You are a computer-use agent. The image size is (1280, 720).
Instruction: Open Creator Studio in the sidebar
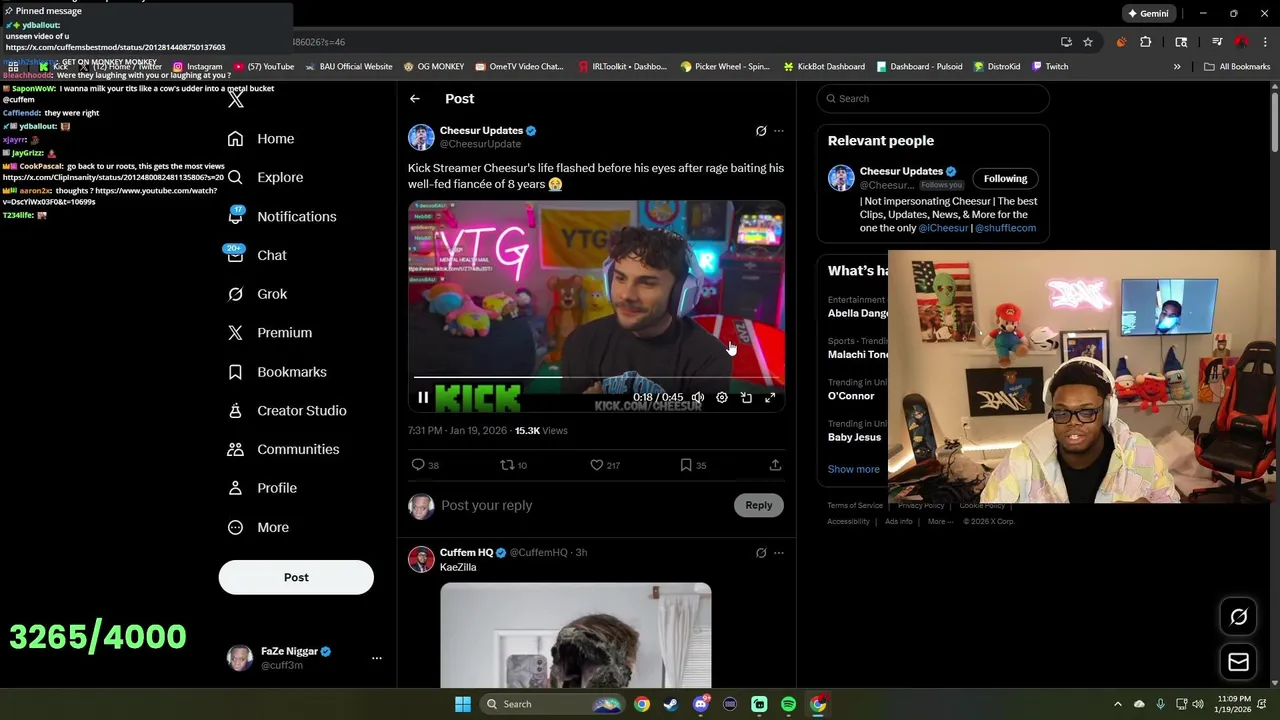(x=287, y=410)
